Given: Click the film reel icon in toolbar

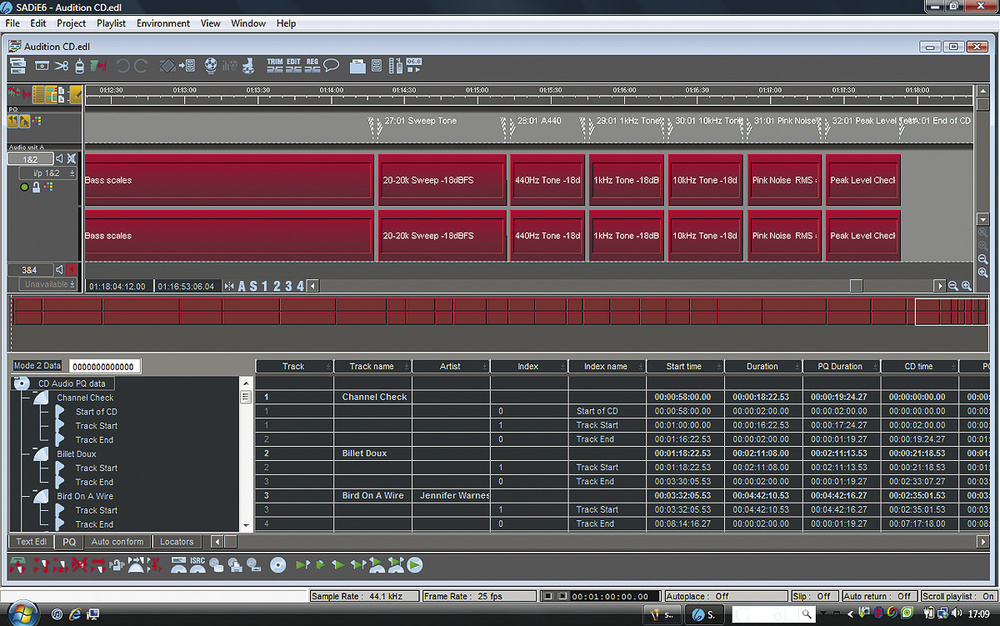Looking at the screenshot, I should [x=211, y=66].
